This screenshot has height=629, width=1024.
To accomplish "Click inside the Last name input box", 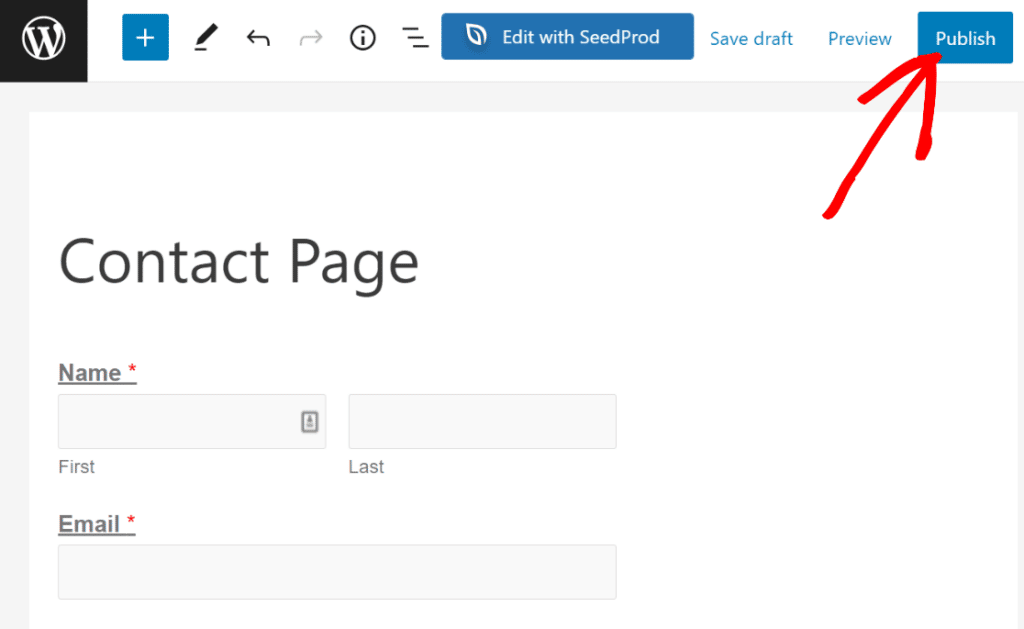I will coord(482,421).
